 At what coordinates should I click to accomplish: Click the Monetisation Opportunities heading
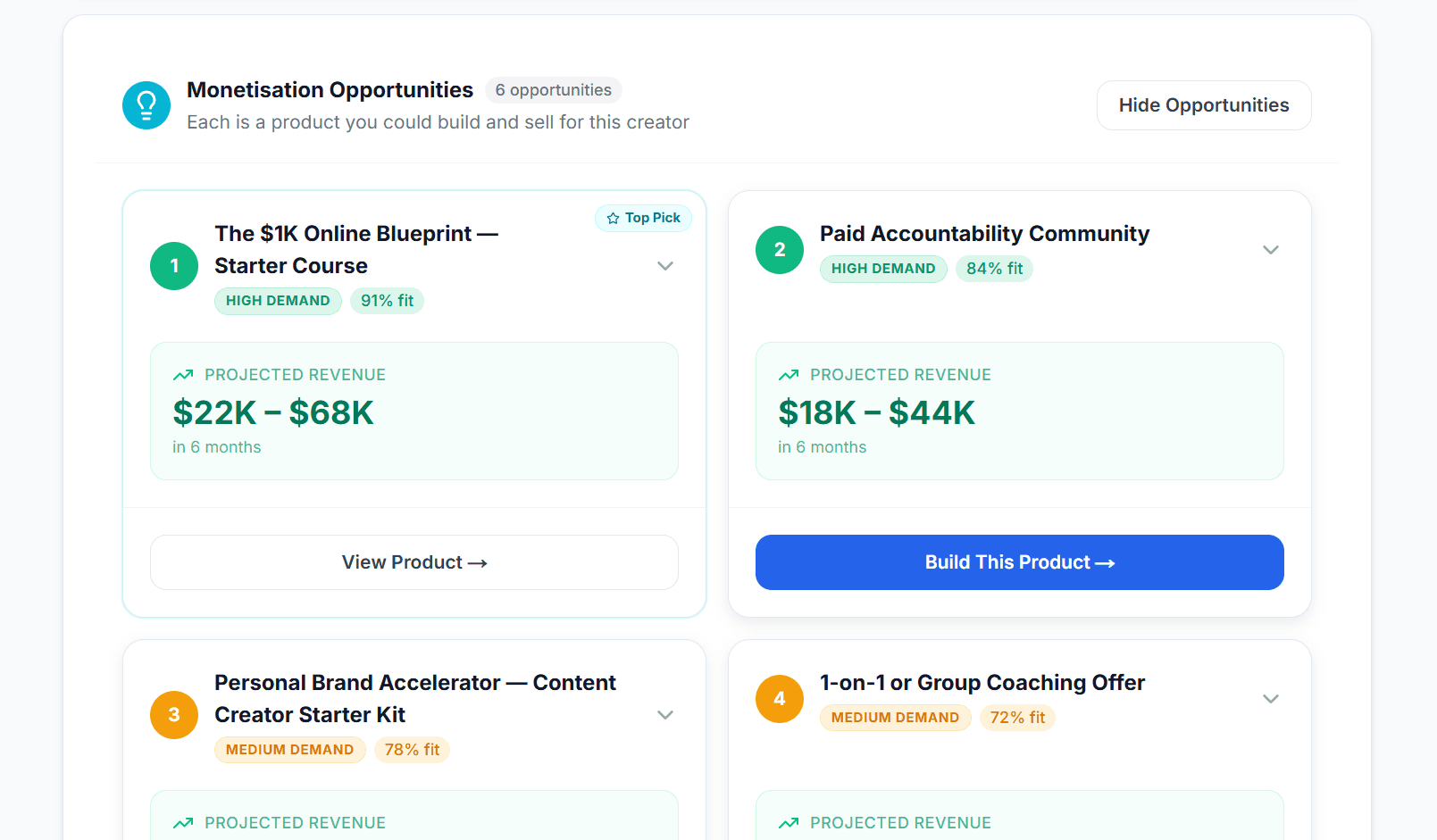pos(330,90)
